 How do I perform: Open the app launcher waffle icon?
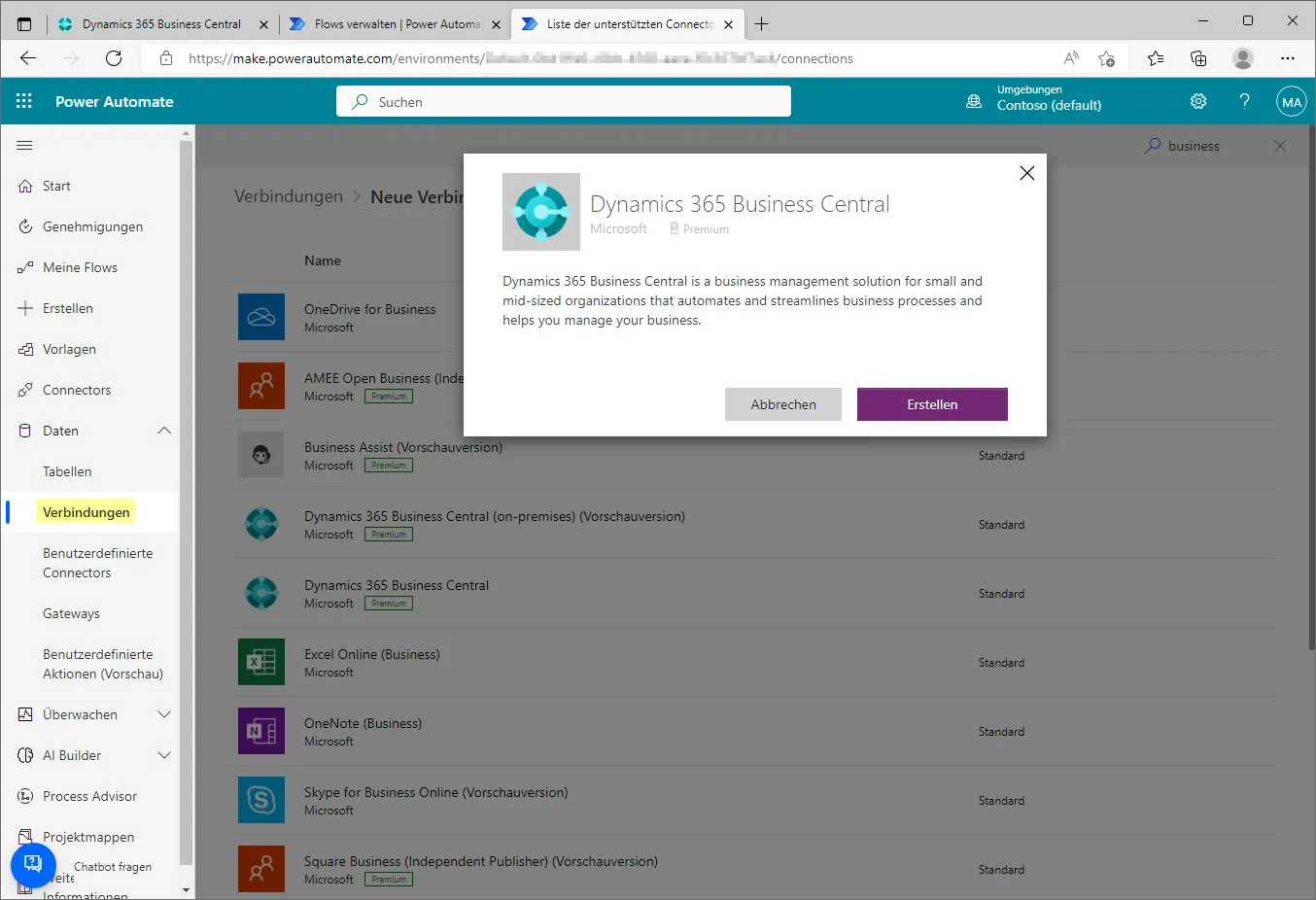pos(24,101)
